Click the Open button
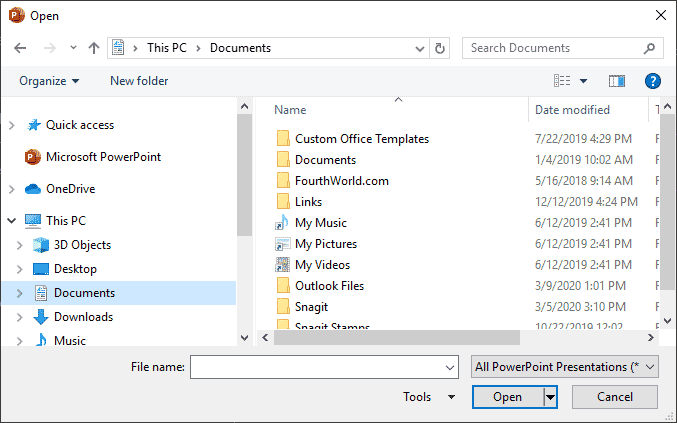The height and width of the screenshot is (423, 677). coord(508,397)
